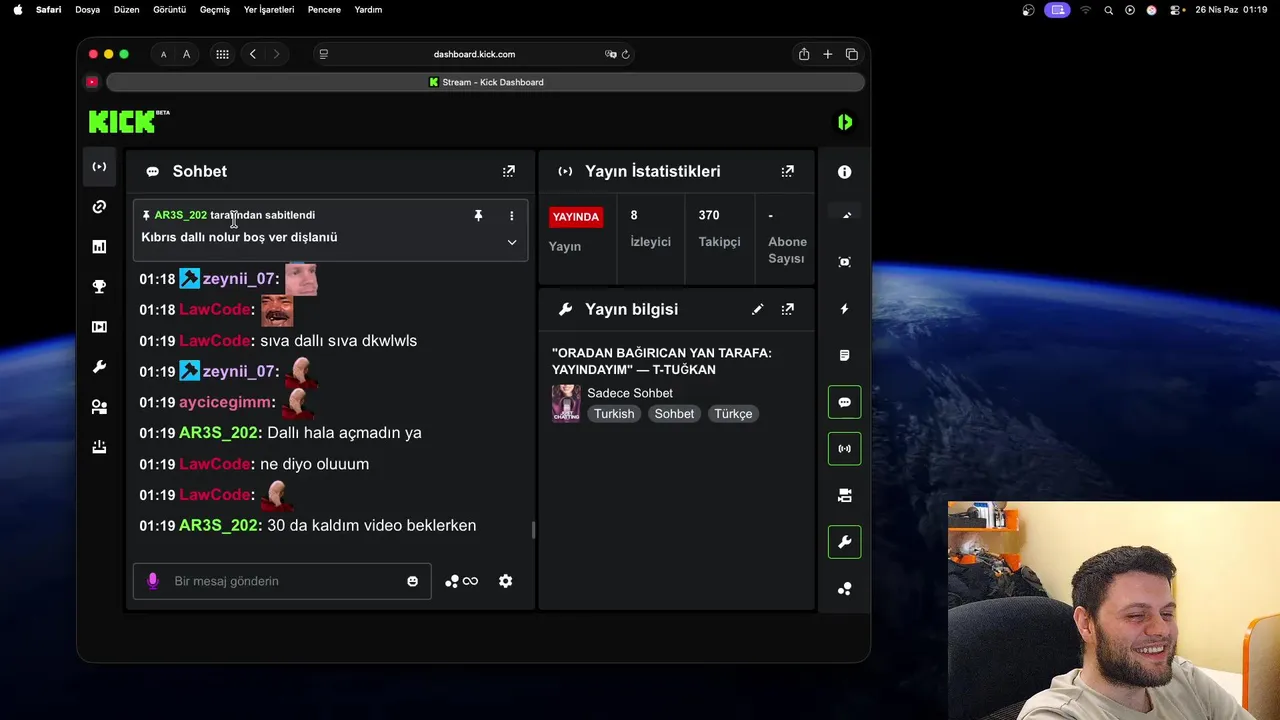Open the Safari 'Dosya' menu
1280x720 pixels.
tap(87, 10)
